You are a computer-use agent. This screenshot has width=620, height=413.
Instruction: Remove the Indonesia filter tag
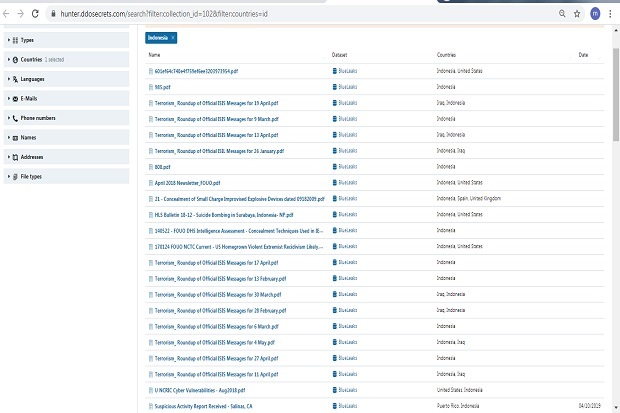click(x=173, y=38)
